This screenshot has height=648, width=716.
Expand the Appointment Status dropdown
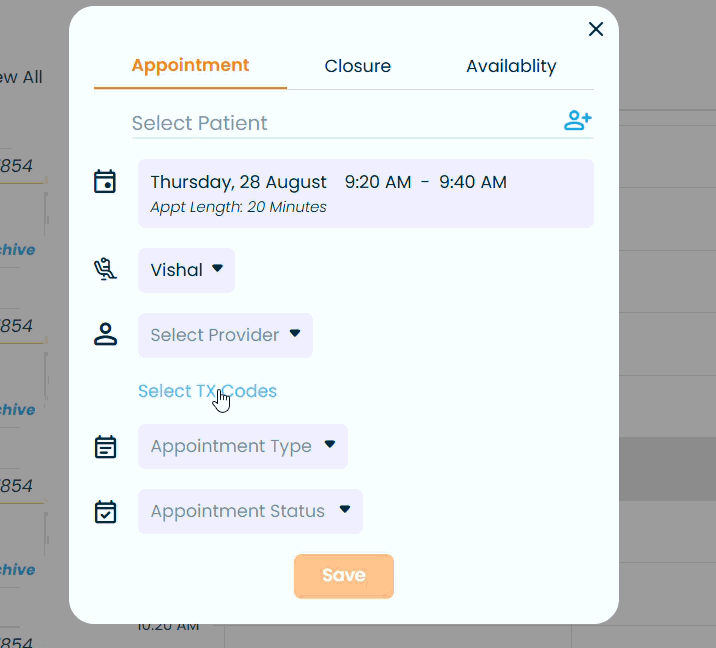pos(250,511)
